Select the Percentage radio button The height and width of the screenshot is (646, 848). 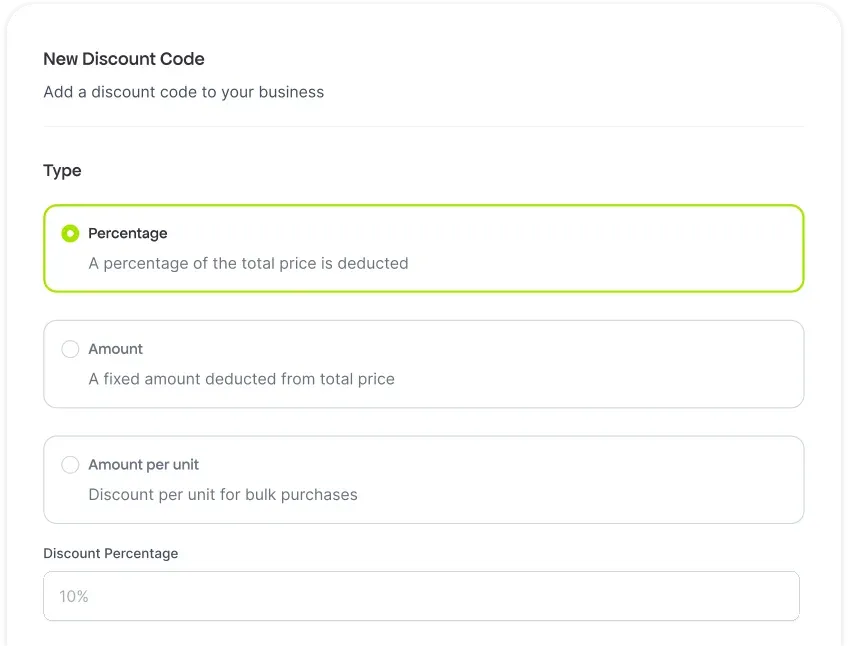70,233
